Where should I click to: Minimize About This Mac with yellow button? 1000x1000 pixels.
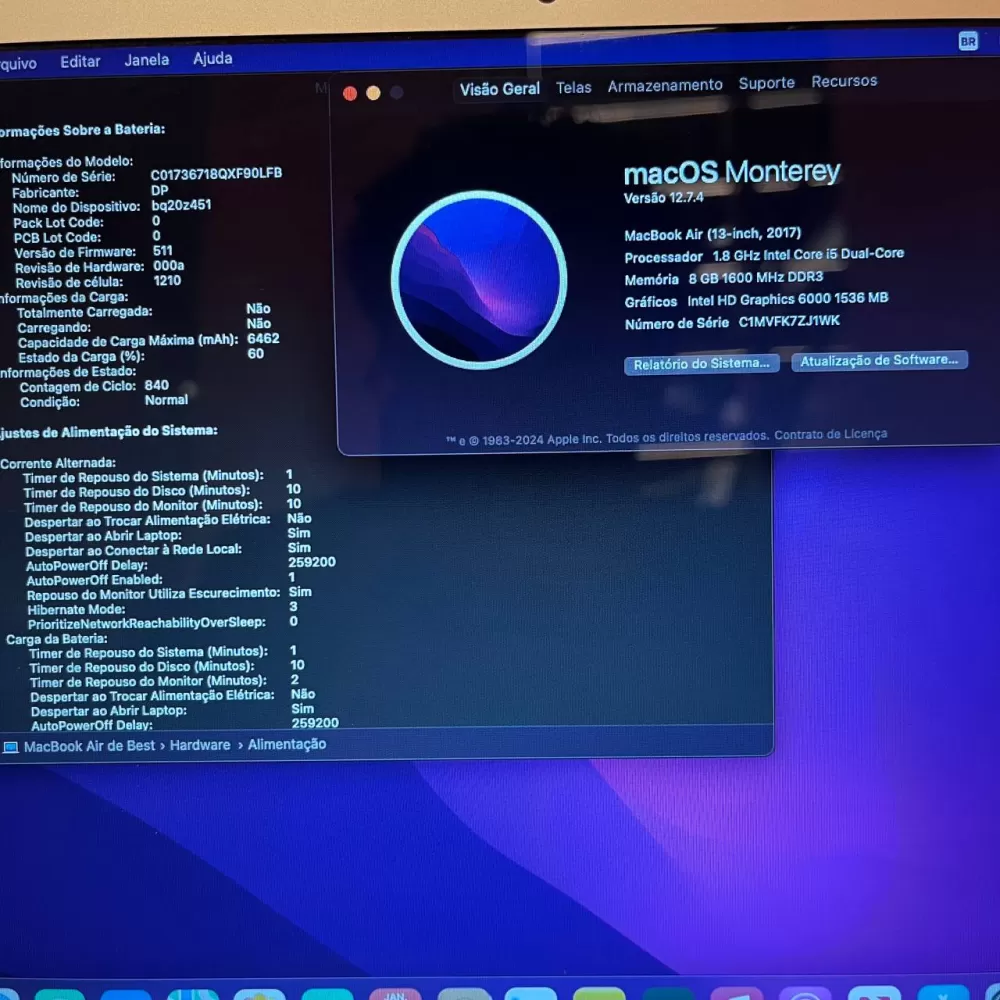(373, 93)
